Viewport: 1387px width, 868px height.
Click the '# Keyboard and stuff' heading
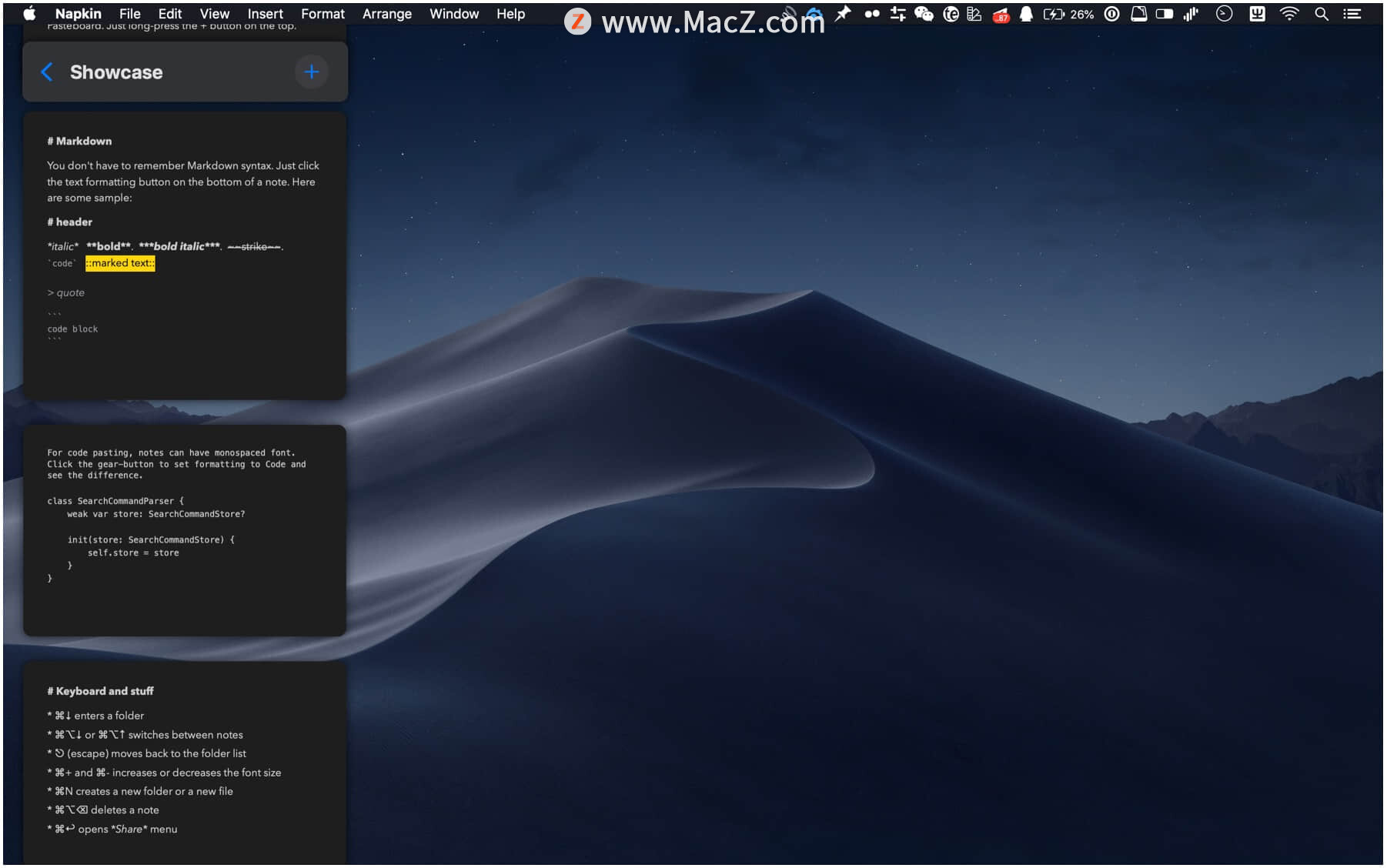100,691
